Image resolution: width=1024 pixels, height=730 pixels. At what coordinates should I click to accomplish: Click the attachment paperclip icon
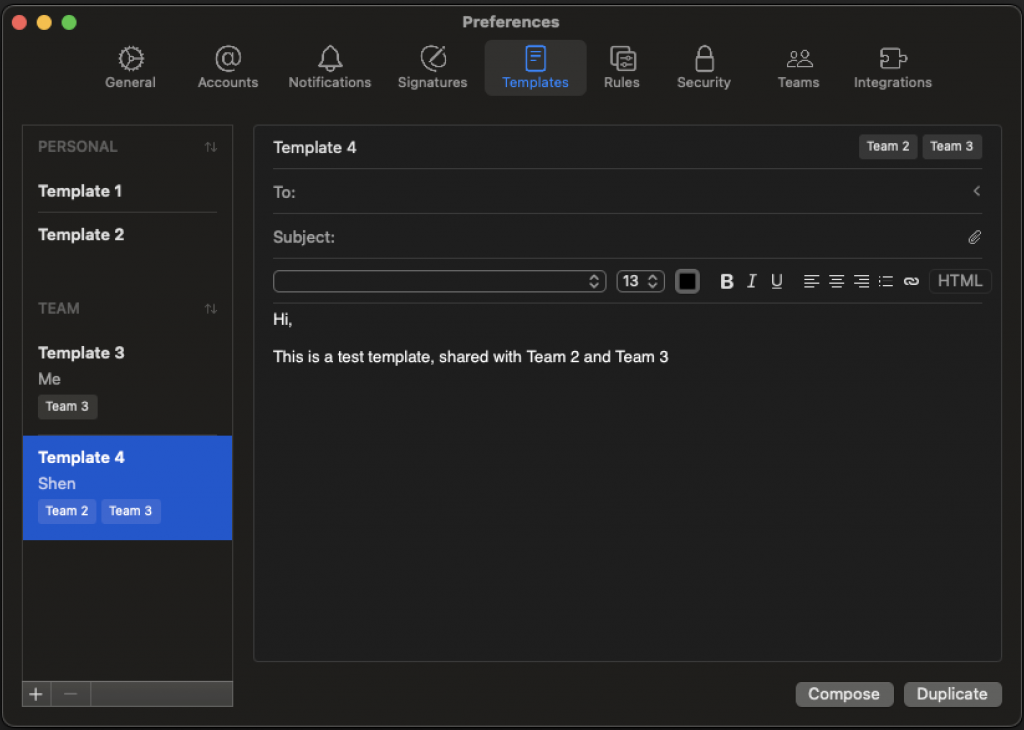click(x=974, y=237)
